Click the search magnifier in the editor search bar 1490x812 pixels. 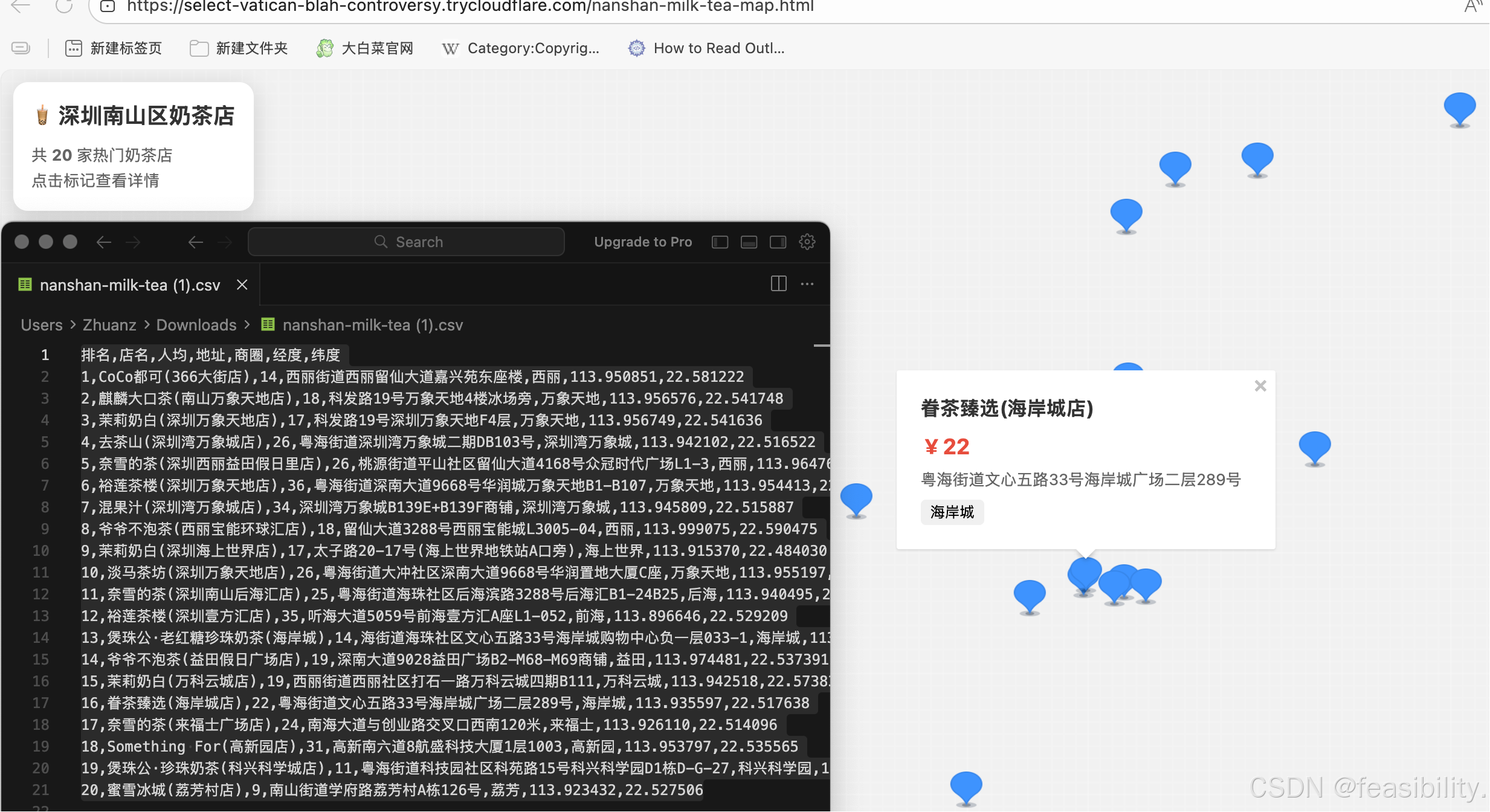[381, 242]
